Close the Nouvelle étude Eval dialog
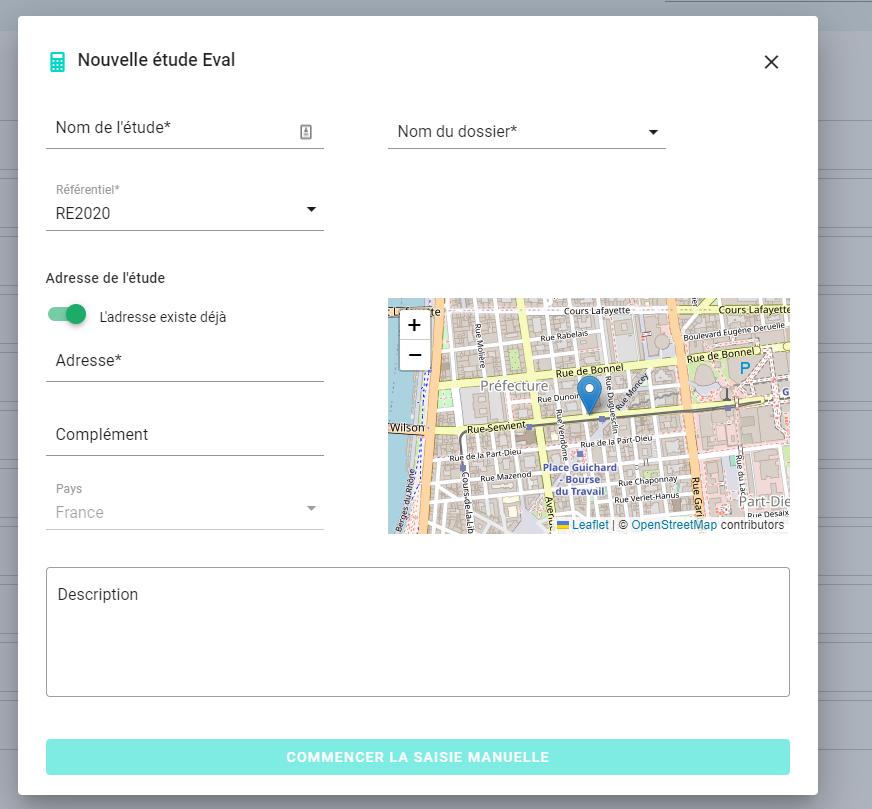872x809 pixels. 771,62
